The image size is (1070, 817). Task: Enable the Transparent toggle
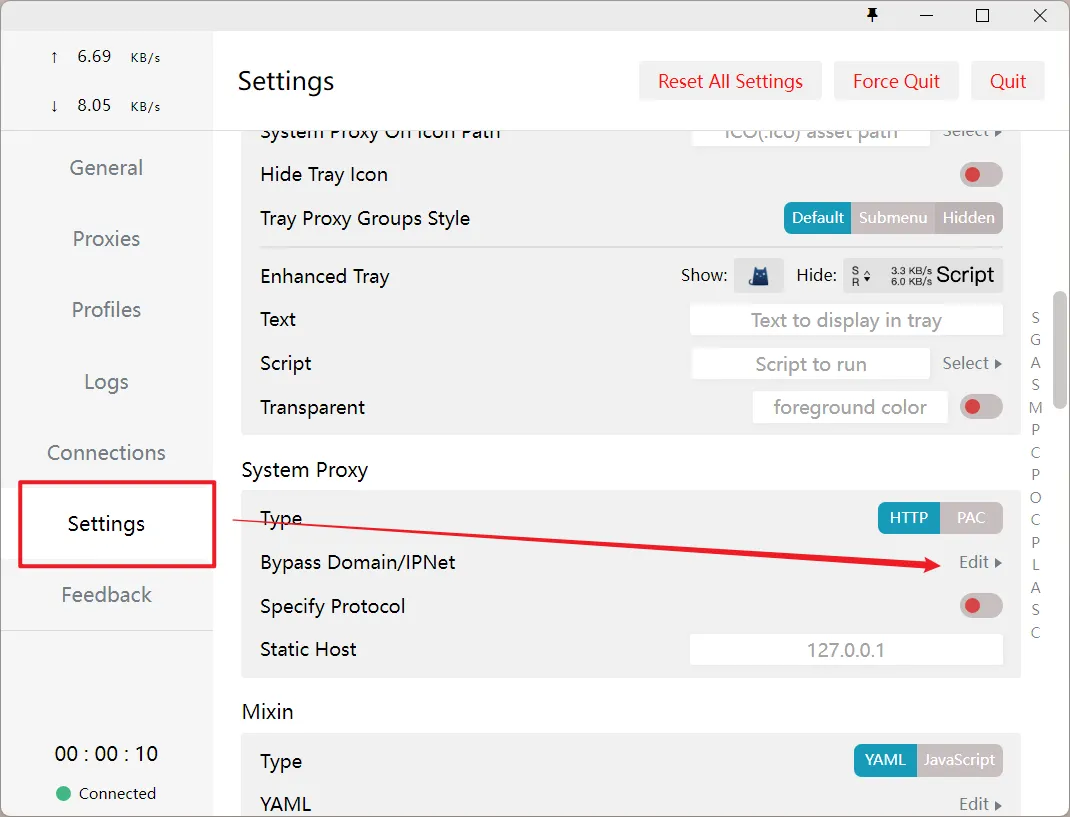pos(980,407)
